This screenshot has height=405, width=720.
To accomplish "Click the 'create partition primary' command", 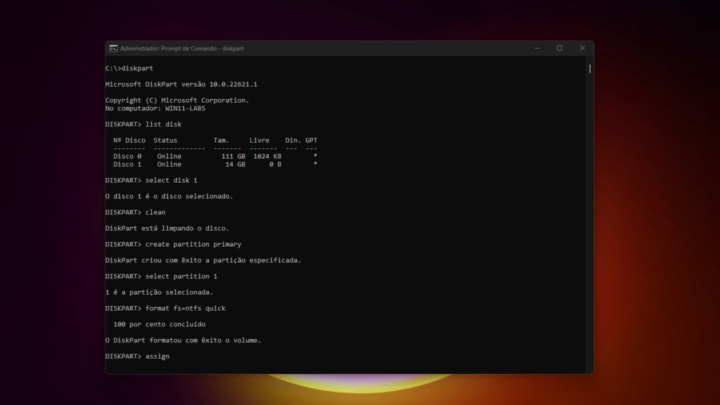I will (x=193, y=244).
